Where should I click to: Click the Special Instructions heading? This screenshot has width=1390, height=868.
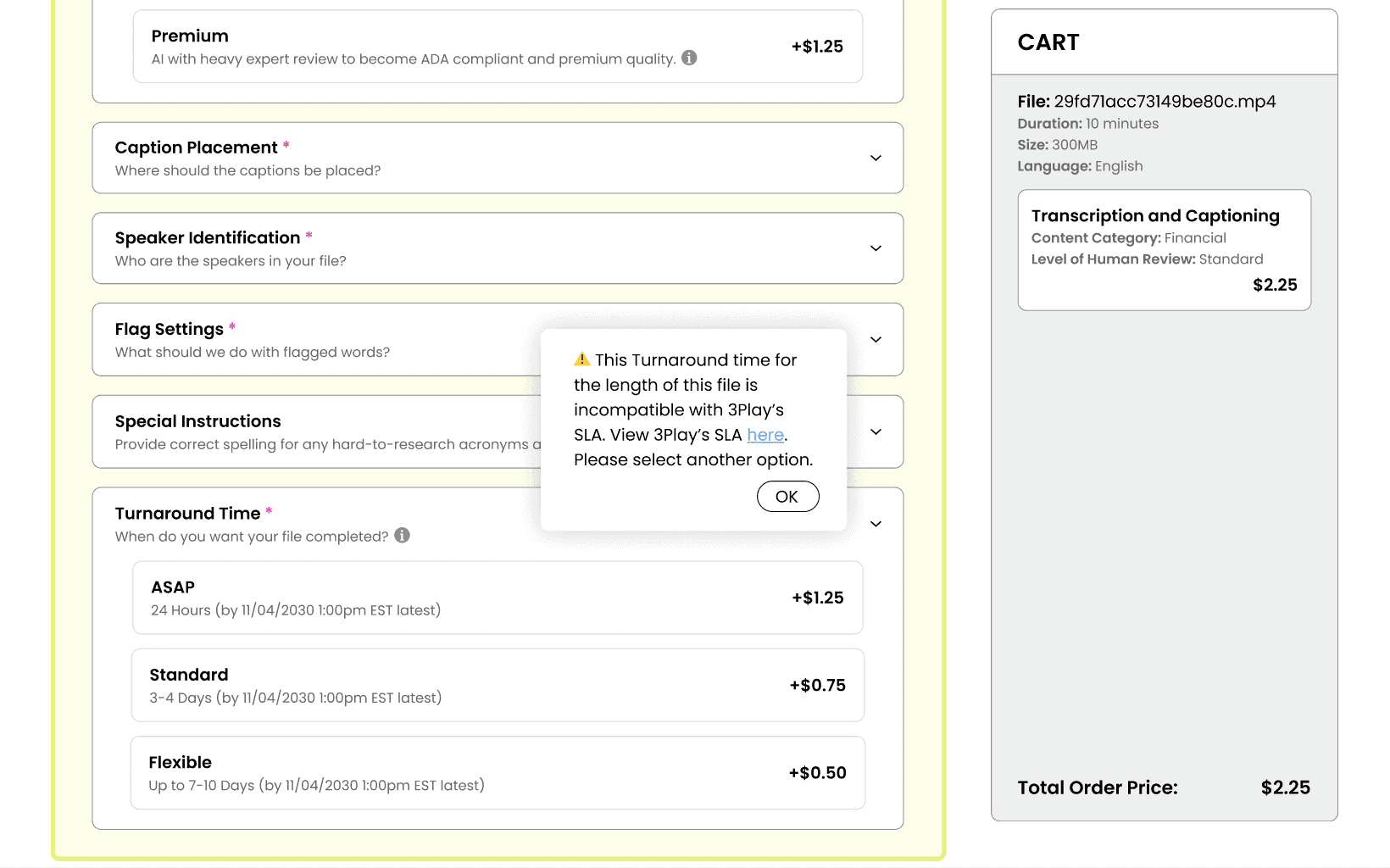[x=197, y=421]
